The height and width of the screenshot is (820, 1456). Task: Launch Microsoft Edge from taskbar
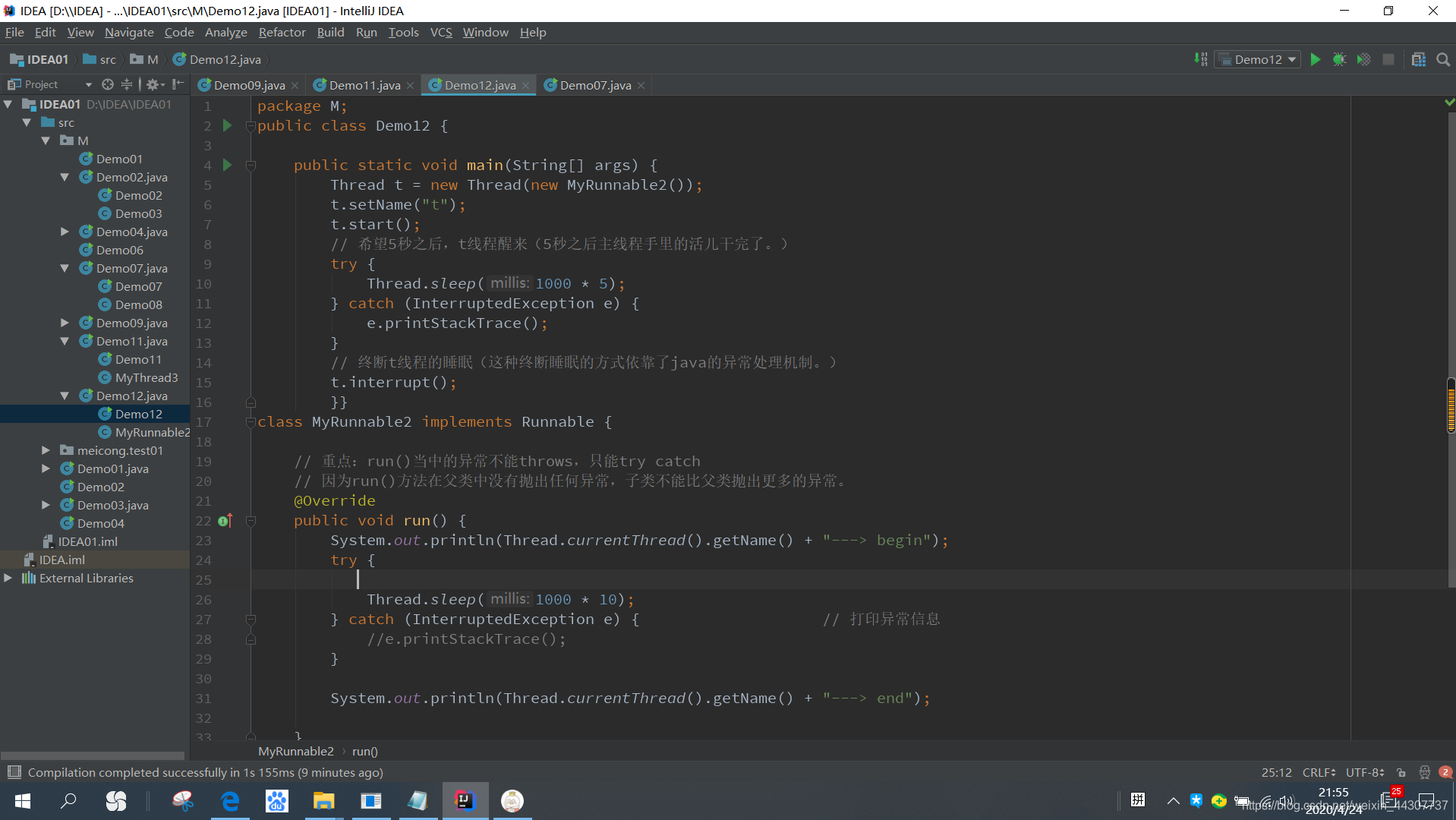(230, 801)
